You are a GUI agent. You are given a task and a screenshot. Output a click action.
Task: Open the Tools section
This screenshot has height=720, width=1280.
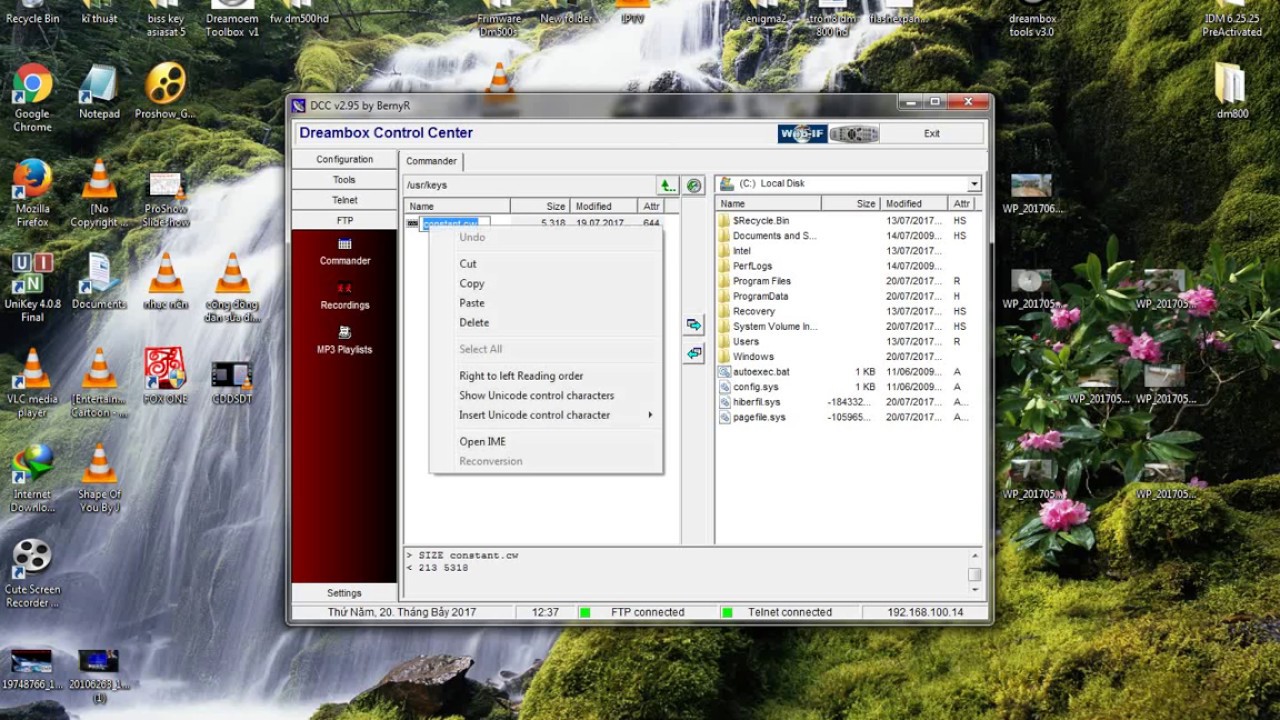coord(344,180)
